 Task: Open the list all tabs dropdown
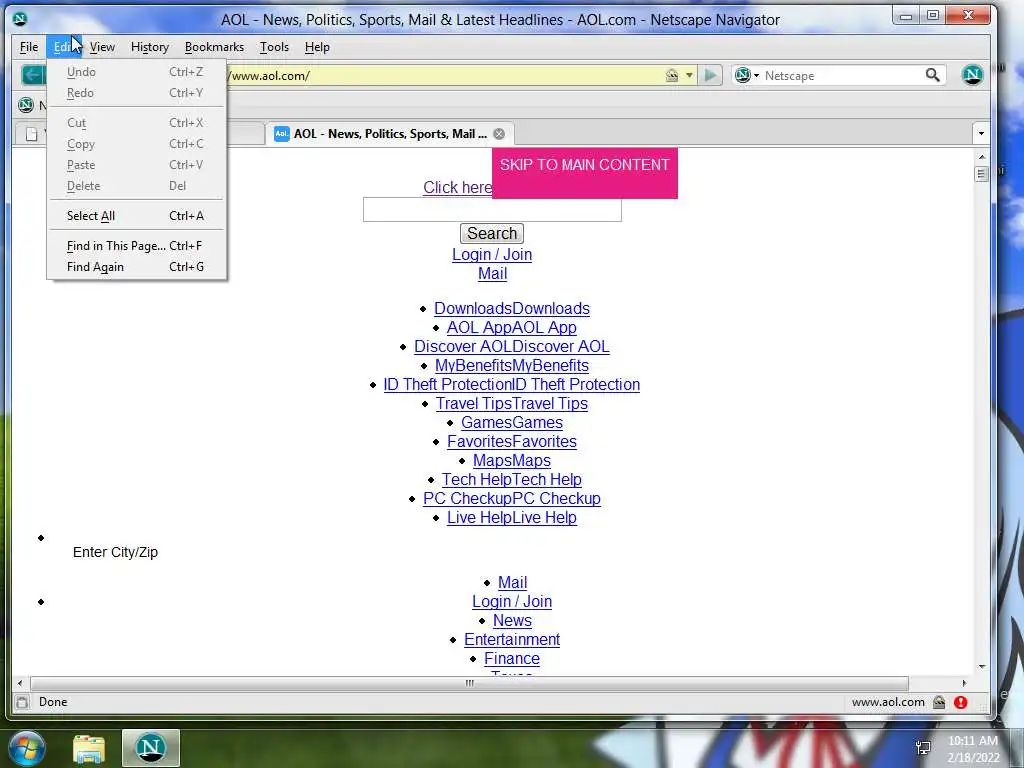981,134
